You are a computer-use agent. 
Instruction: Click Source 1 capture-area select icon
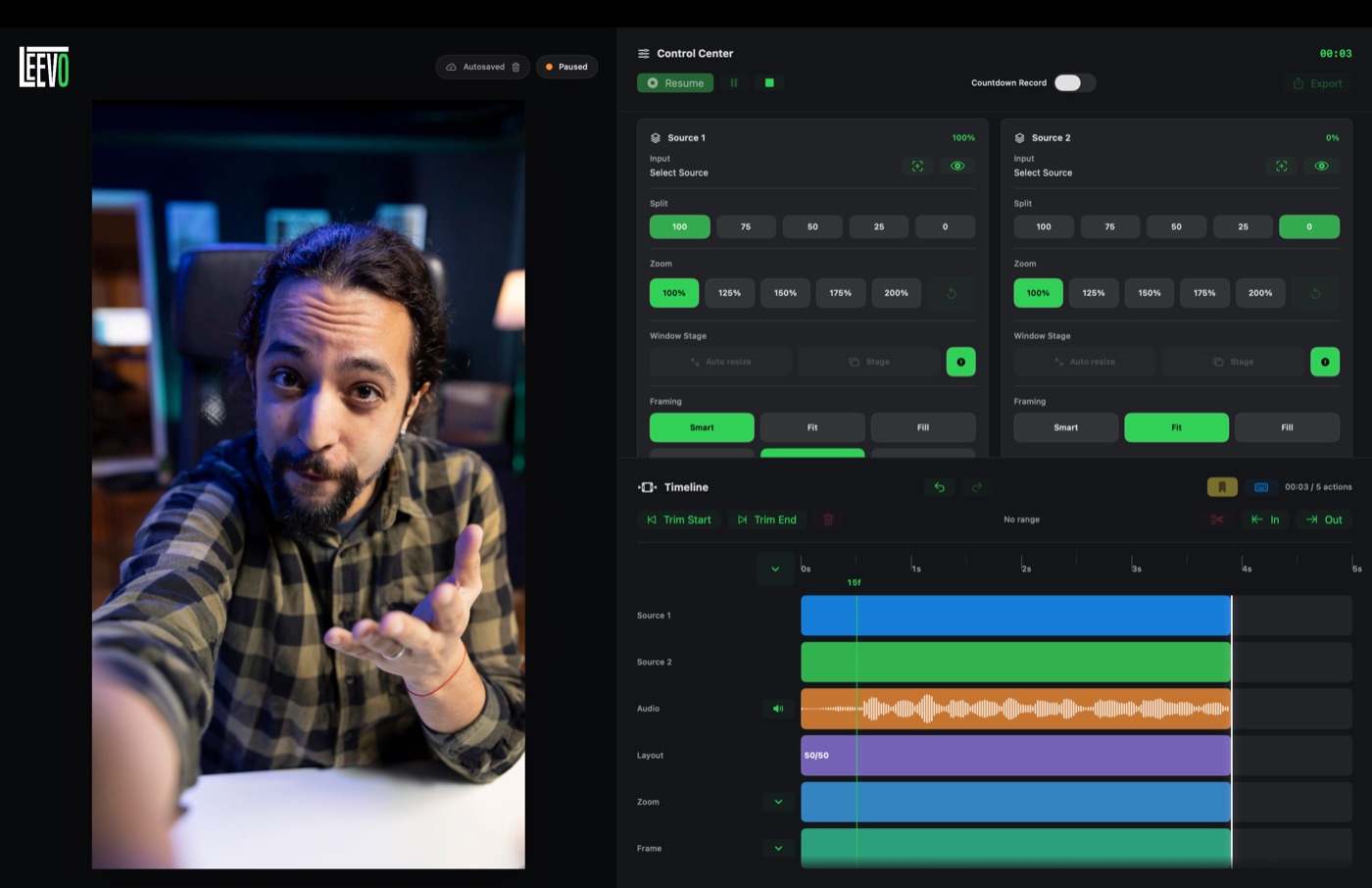point(917,166)
